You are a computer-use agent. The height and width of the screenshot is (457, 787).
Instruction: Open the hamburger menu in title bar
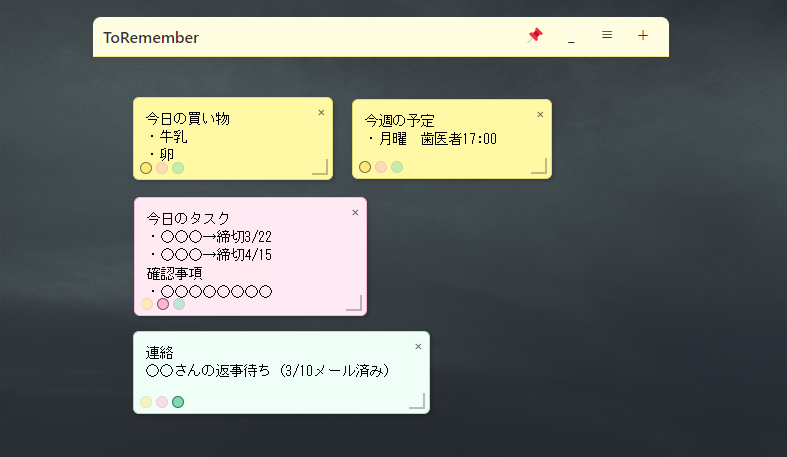[x=606, y=35]
